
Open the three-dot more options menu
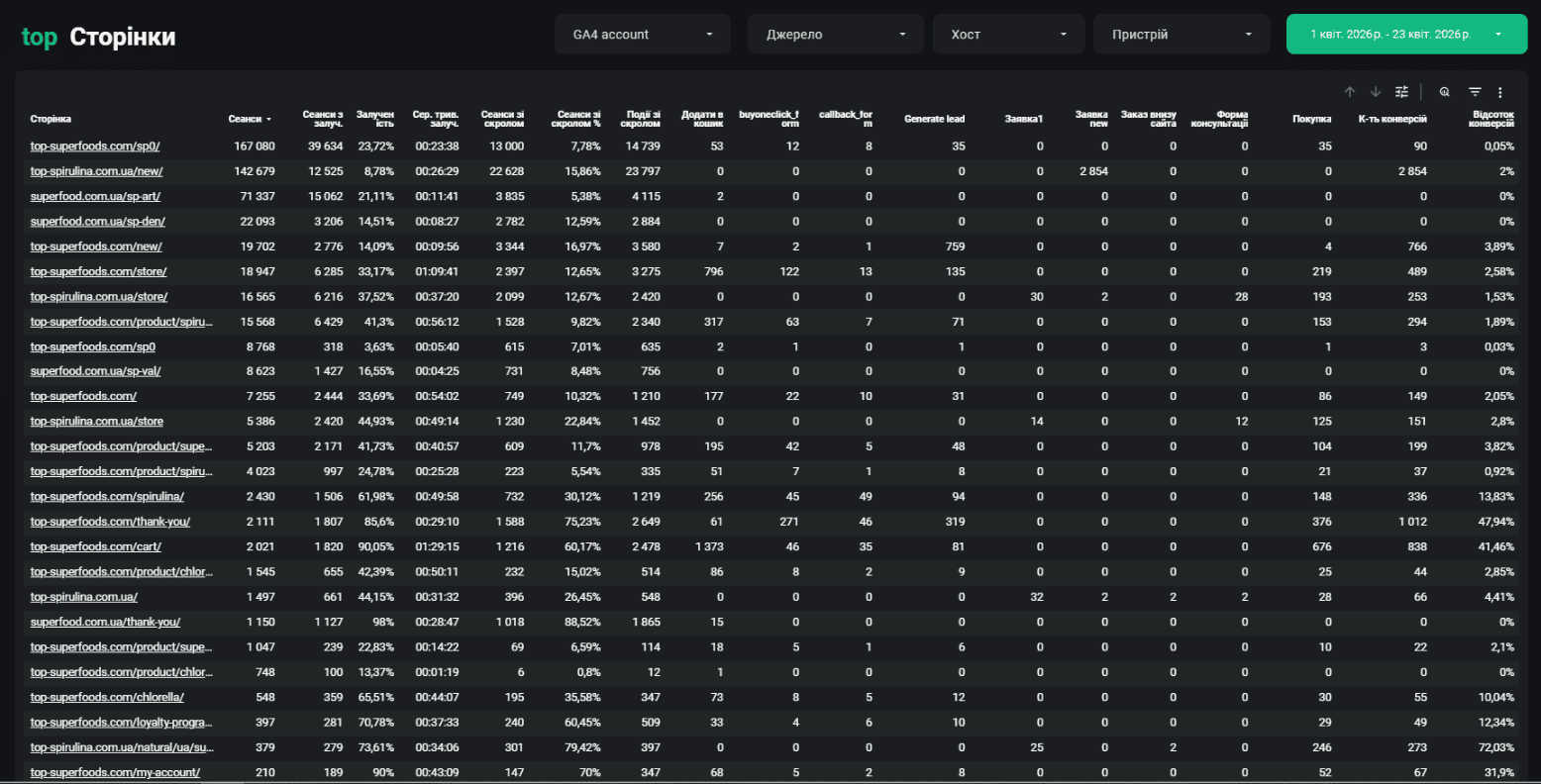(1500, 92)
